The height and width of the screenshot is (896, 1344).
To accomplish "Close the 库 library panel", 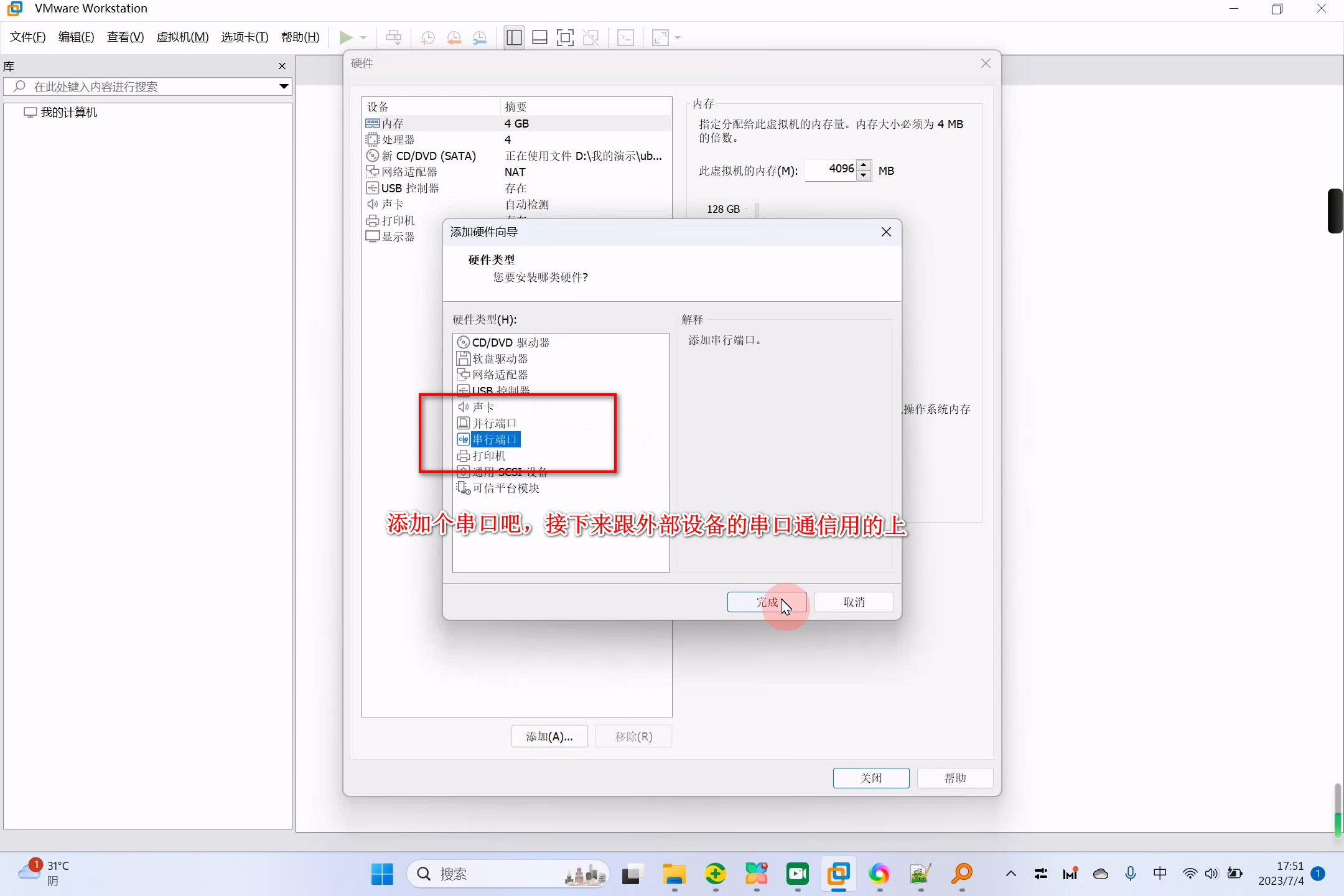I will 282,66.
